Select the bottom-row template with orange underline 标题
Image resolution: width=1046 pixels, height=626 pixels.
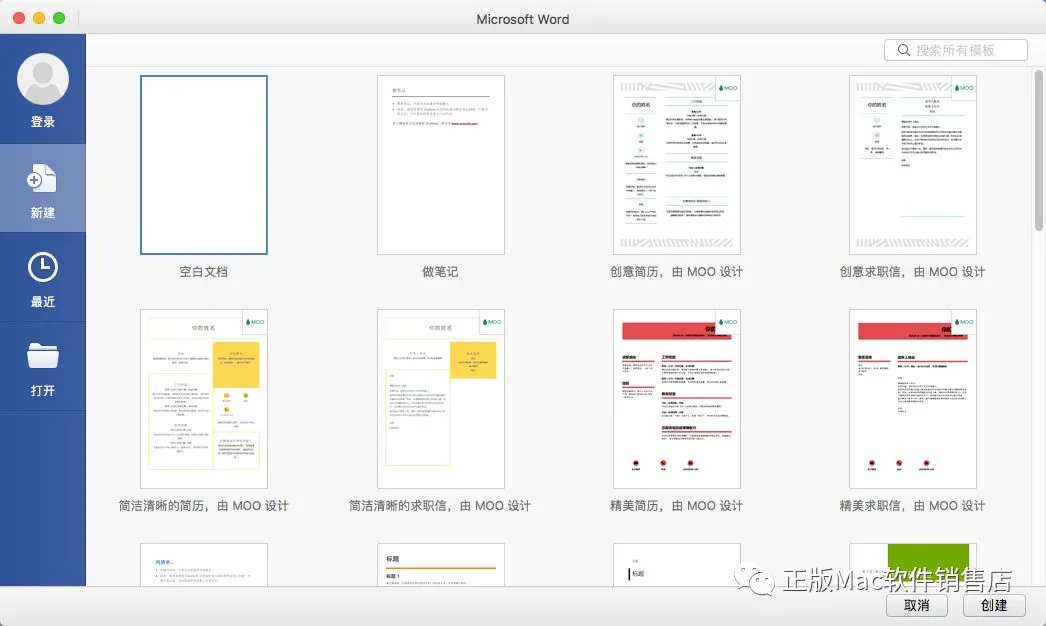tap(440, 565)
